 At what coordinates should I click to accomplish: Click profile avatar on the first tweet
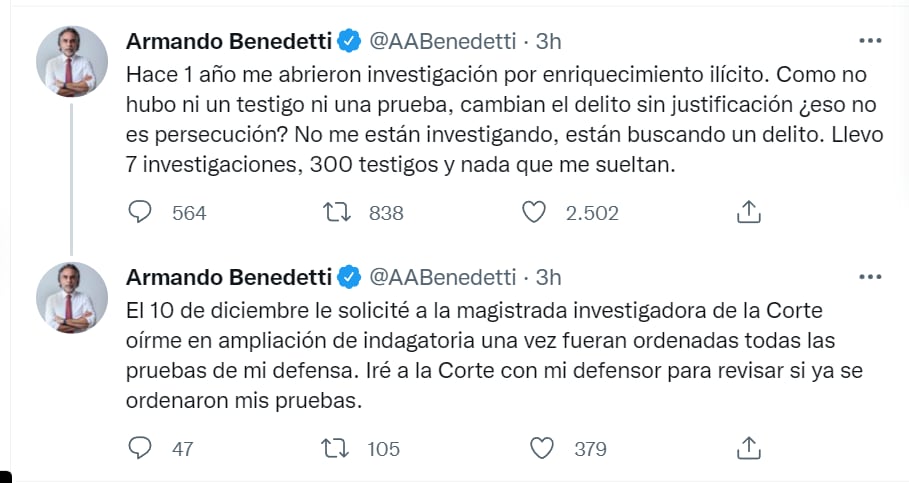pyautogui.click(x=72, y=61)
